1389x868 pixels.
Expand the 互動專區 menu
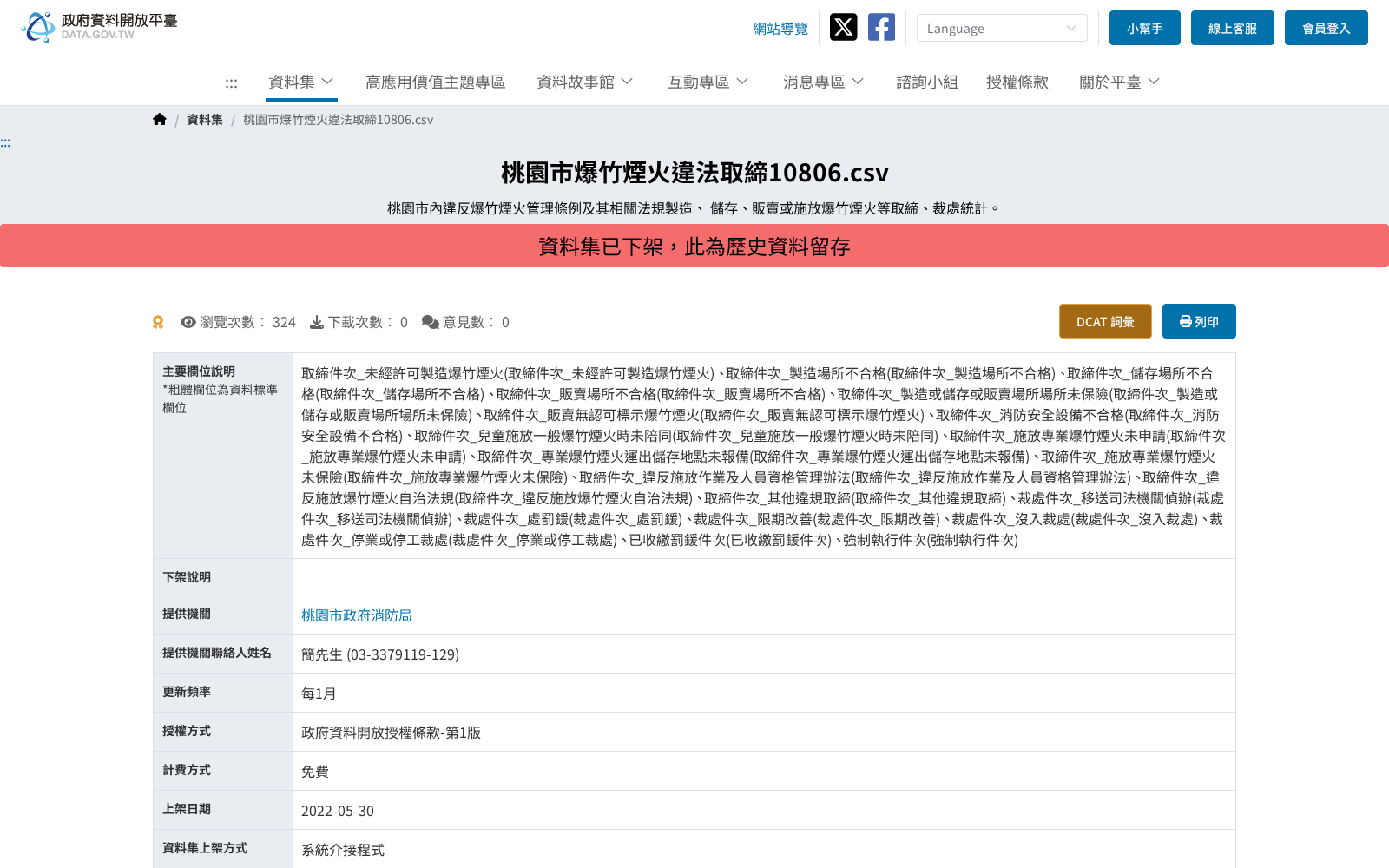[x=708, y=82]
